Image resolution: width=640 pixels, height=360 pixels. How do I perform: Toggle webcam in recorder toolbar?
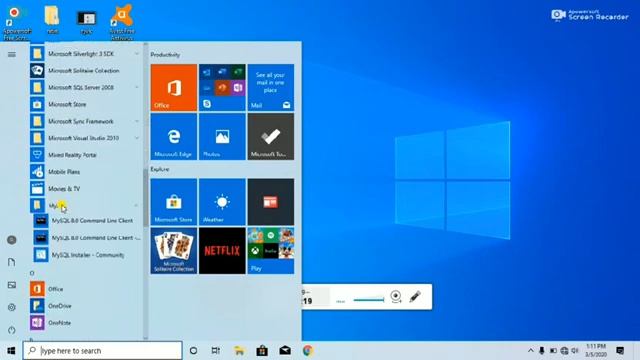[x=396, y=297]
